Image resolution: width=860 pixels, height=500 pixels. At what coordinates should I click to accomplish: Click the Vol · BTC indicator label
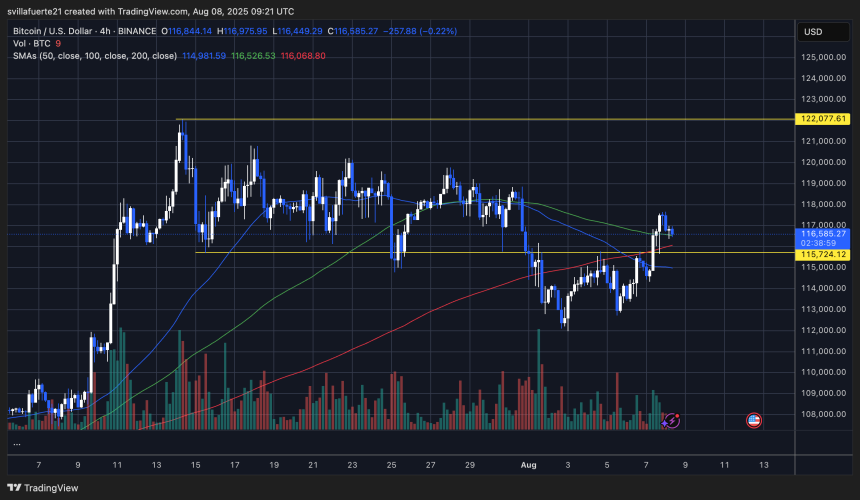[32, 43]
